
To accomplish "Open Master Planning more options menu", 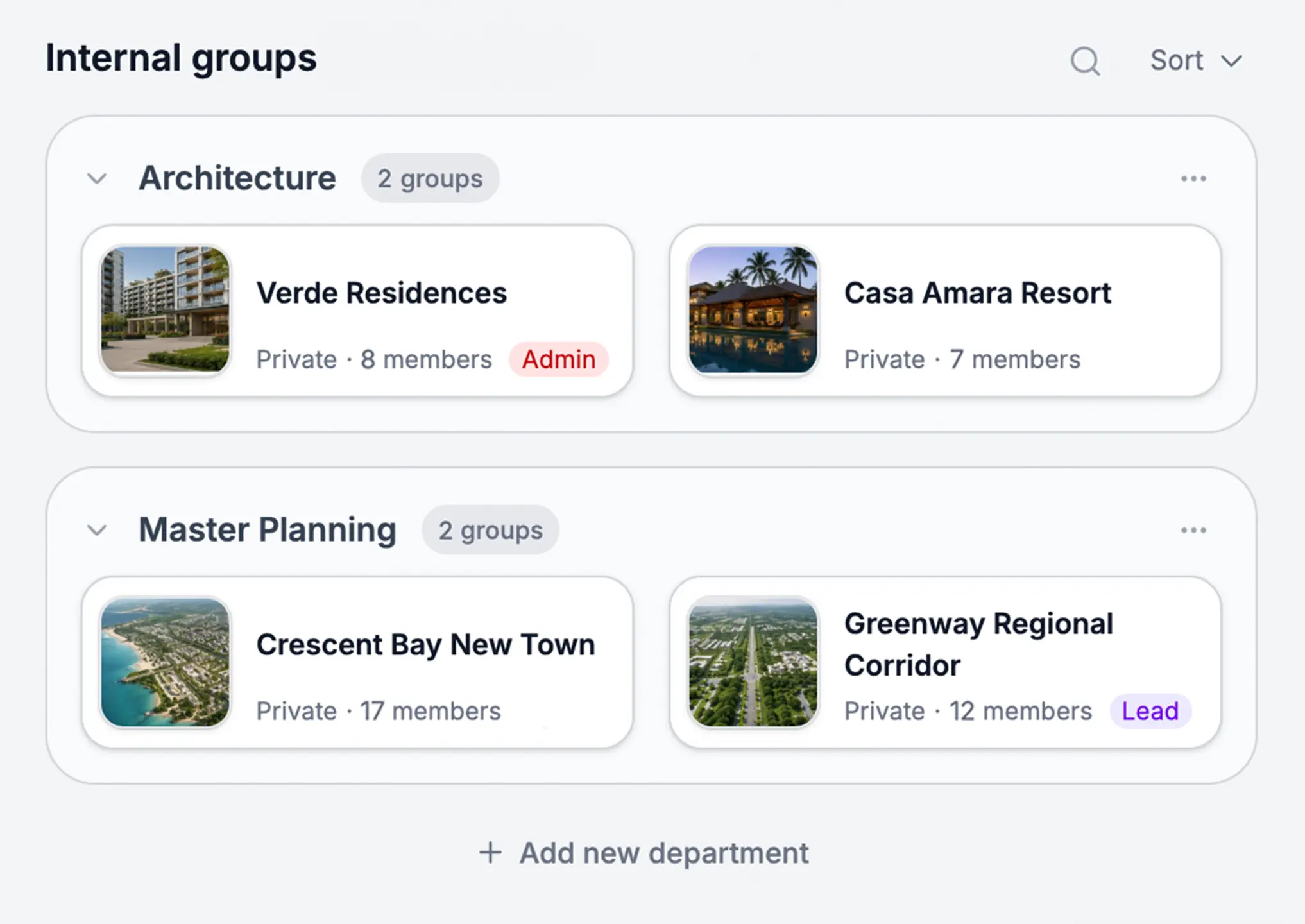I will pyautogui.click(x=1193, y=530).
